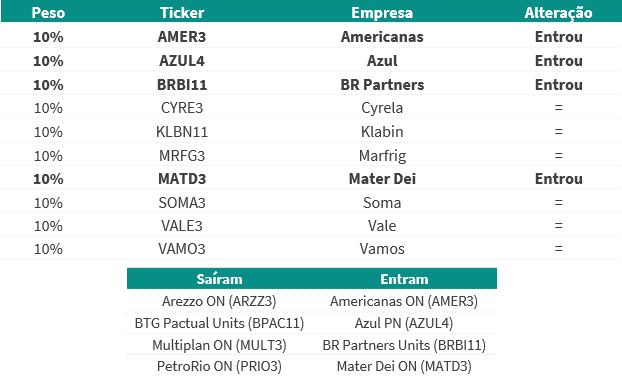
Task: Select PetroRio ON (PRIO3) entry
Action: click(219, 366)
